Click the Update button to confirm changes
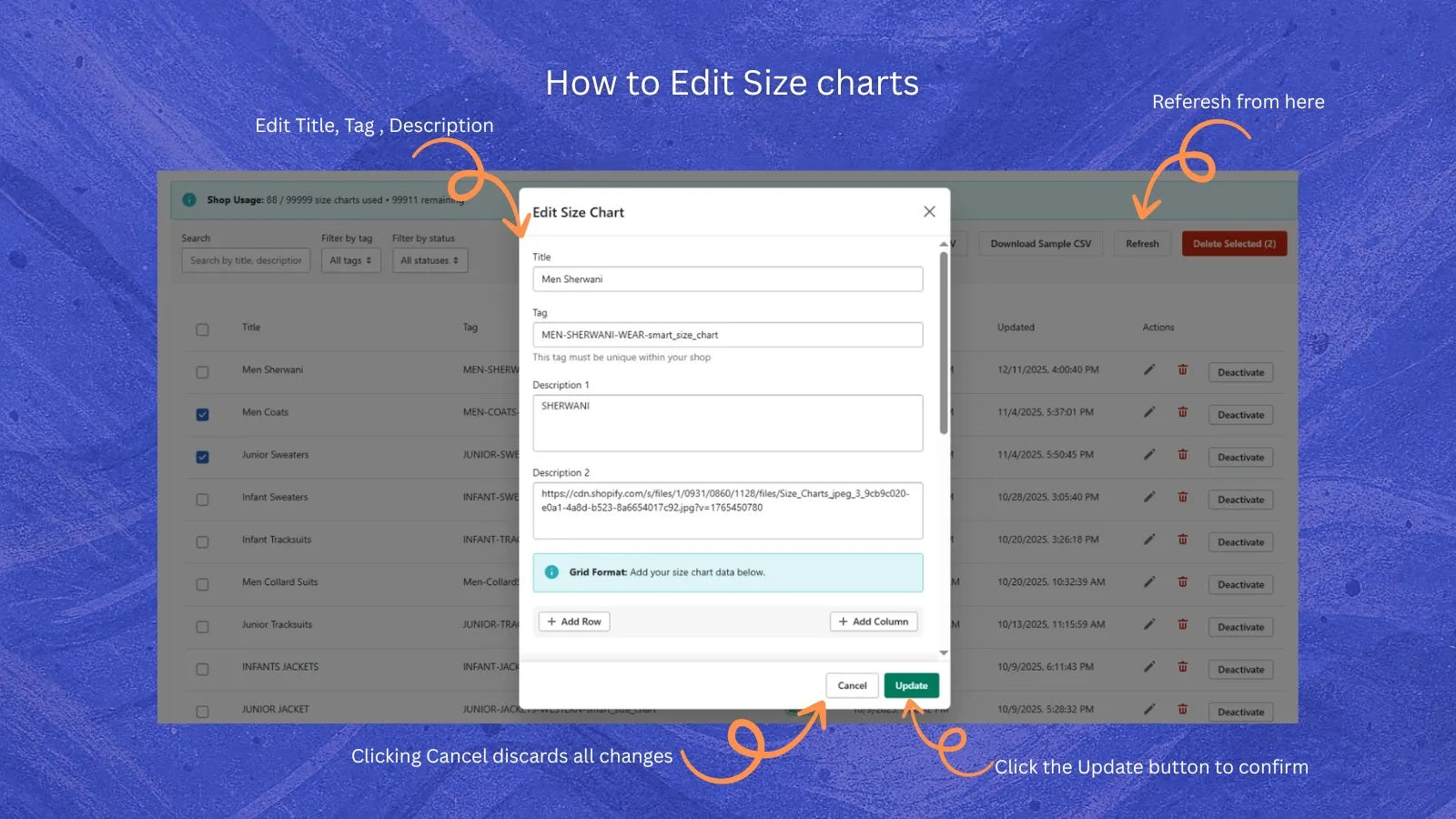Image resolution: width=1456 pixels, height=819 pixels. [x=911, y=685]
